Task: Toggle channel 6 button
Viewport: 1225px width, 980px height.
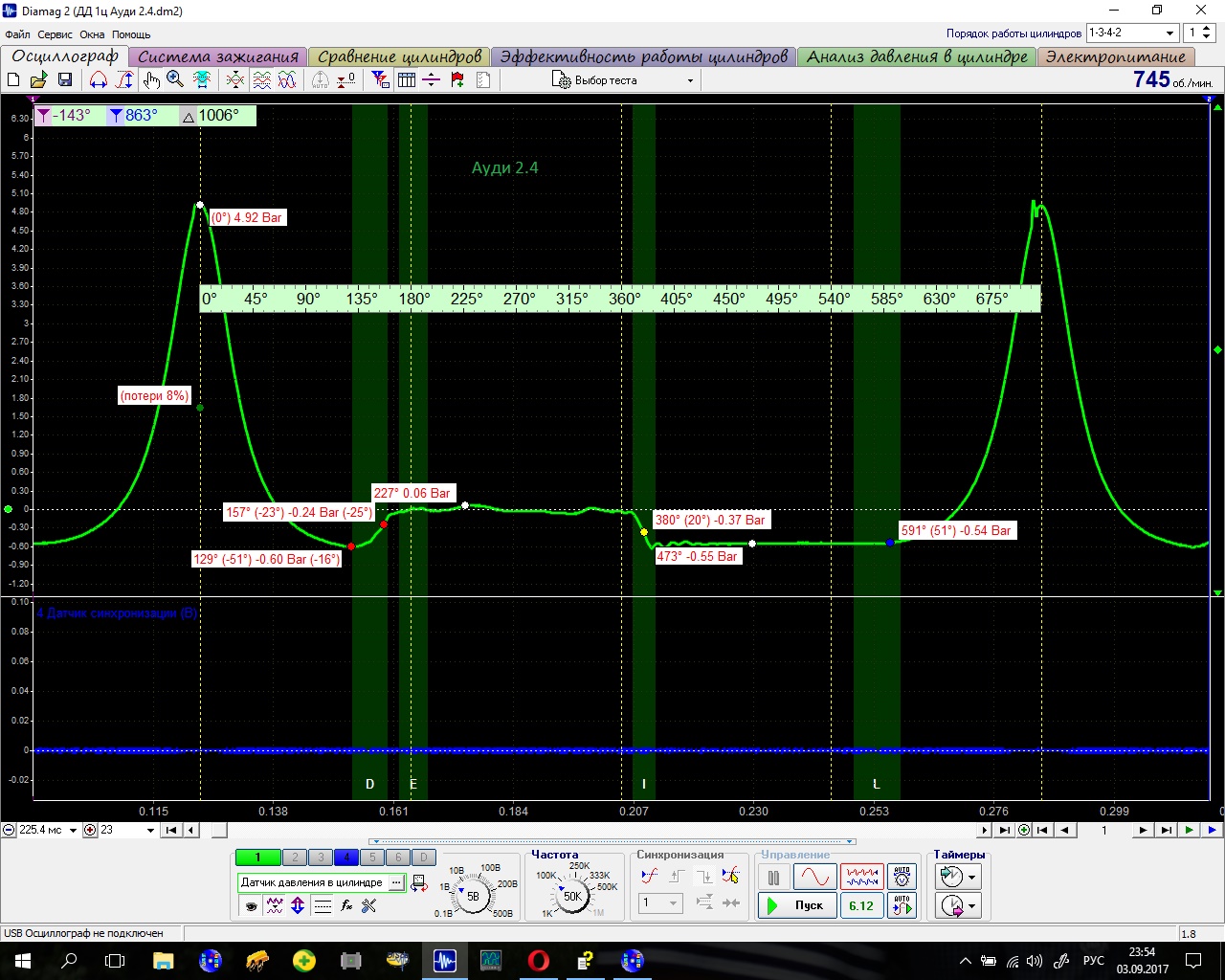Action: (x=398, y=857)
